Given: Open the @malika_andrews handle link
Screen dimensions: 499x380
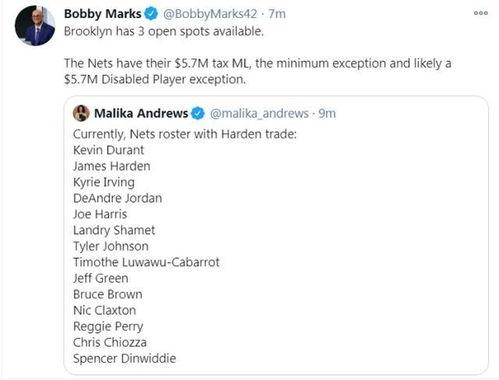Looking at the screenshot, I should (259, 113).
